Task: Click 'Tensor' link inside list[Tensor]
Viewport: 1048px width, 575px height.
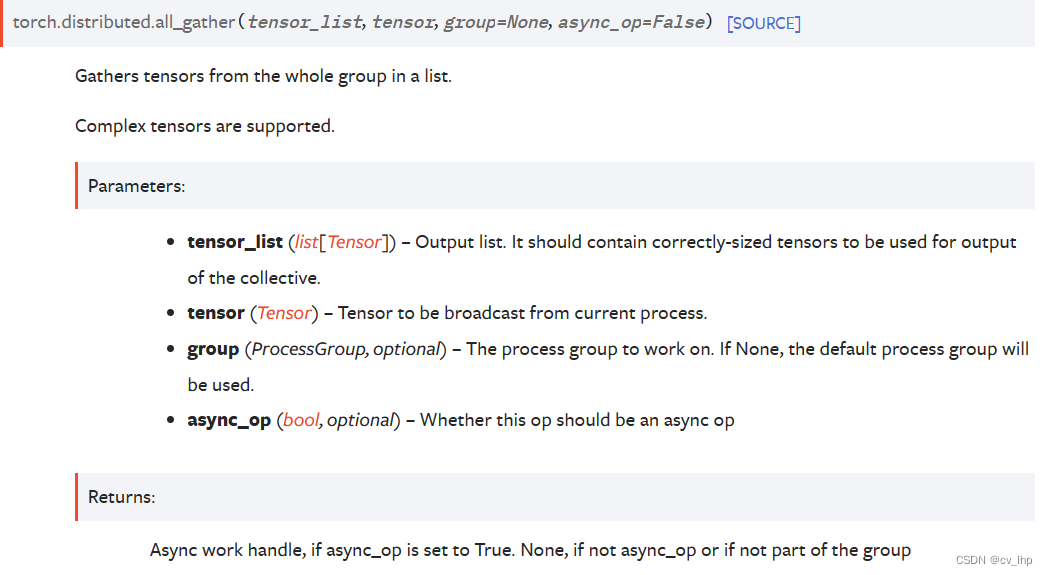Action: click(354, 242)
